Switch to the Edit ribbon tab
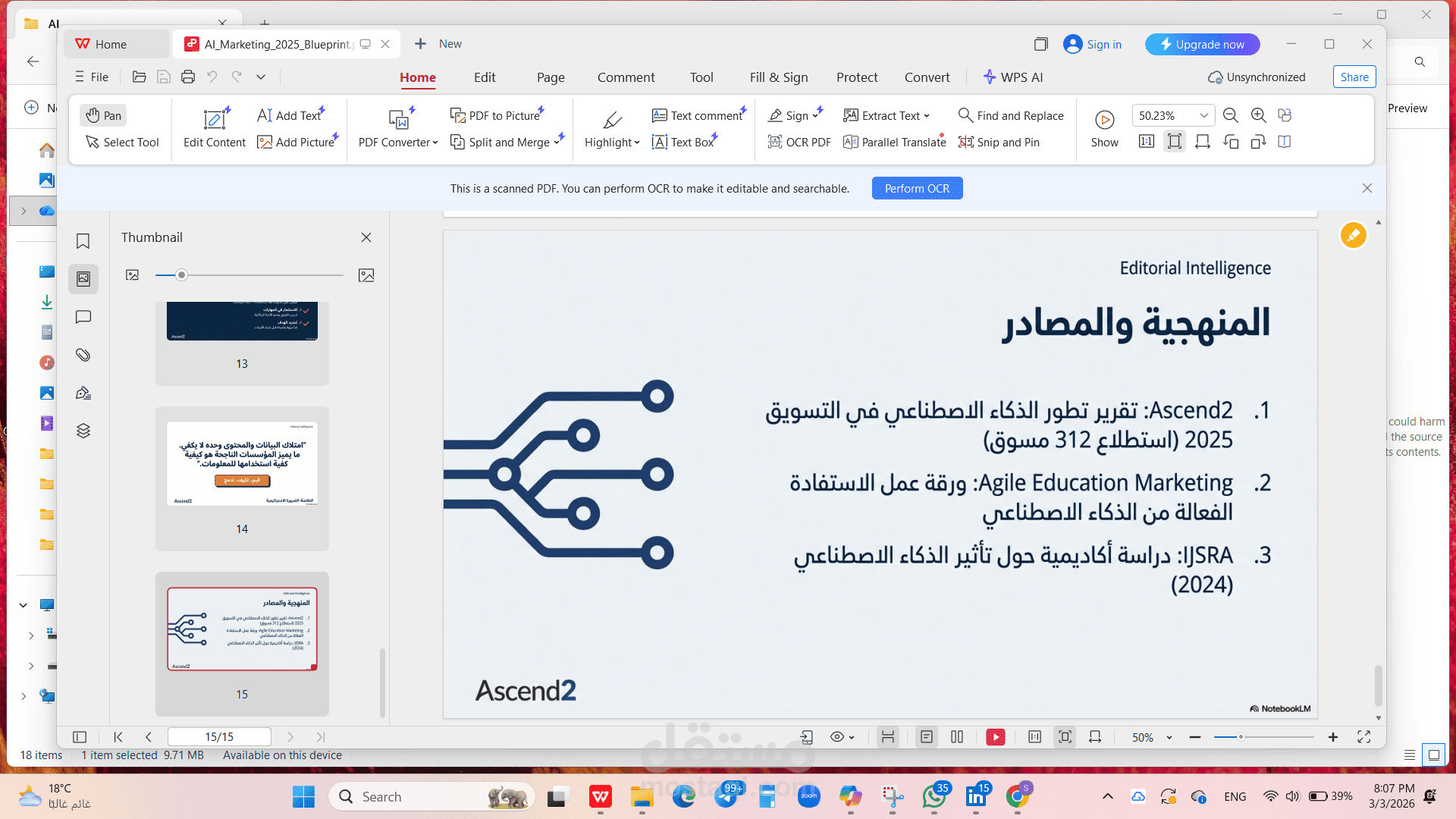This screenshot has height=819, width=1456. pos(485,77)
